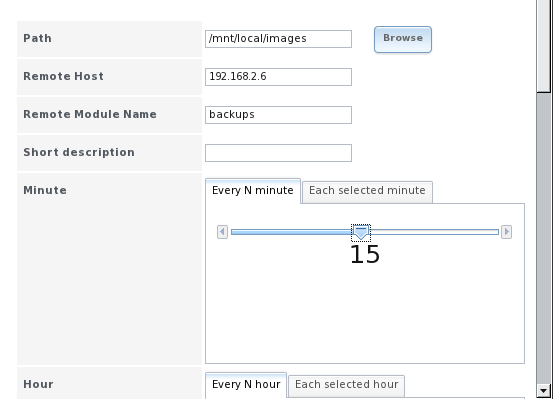This screenshot has height=399, width=553.
Task: Decrease minute slider with left arrow
Action: 222,232
